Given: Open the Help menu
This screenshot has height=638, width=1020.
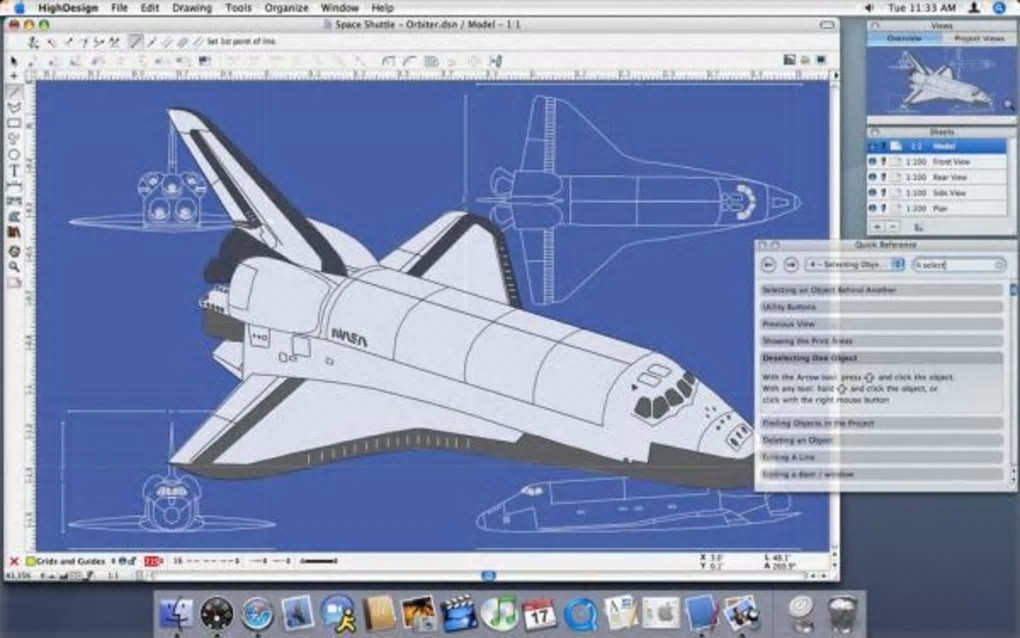Looking at the screenshot, I should coord(382,8).
